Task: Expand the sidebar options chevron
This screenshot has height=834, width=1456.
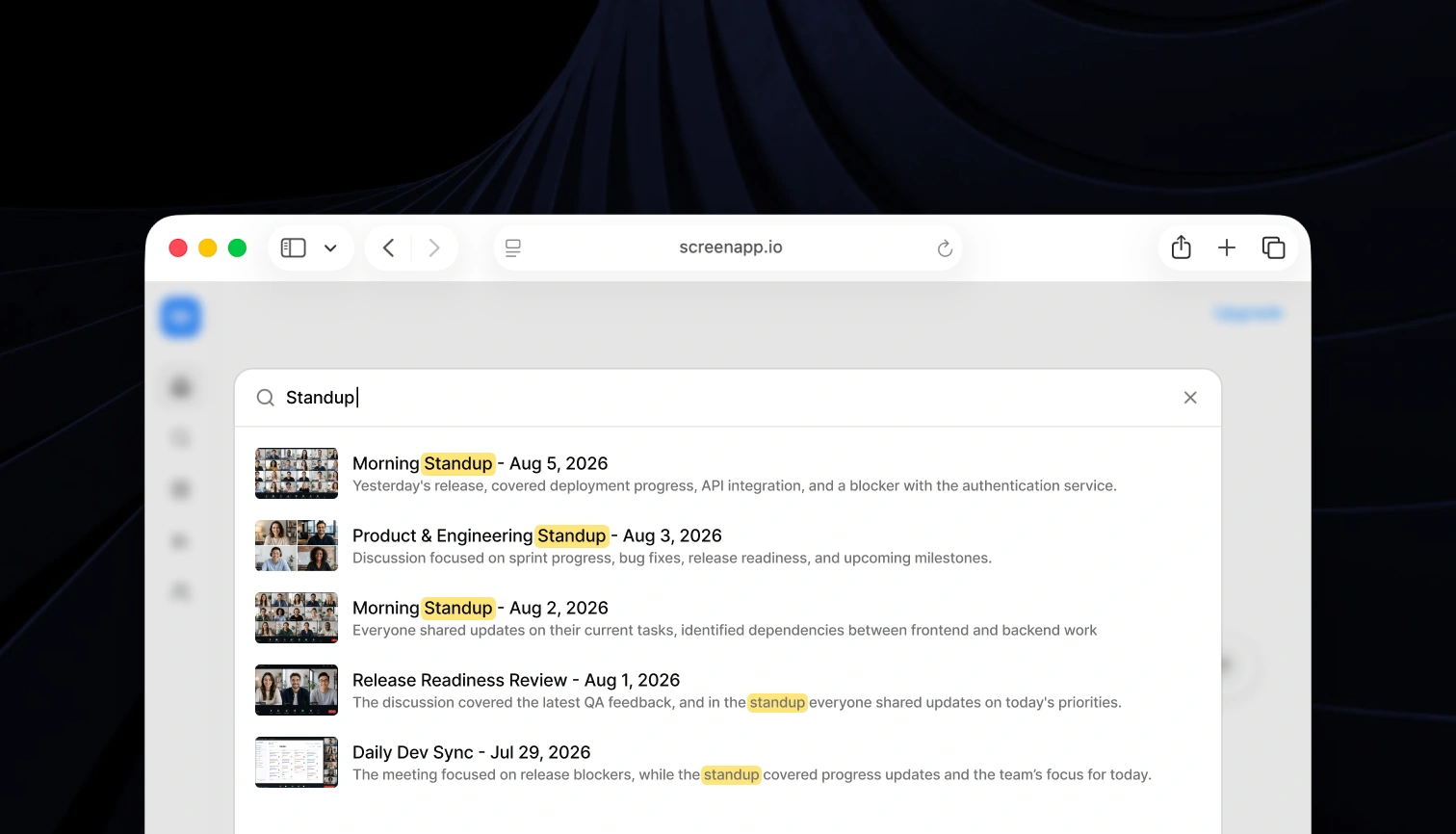Action: pyautogui.click(x=330, y=248)
